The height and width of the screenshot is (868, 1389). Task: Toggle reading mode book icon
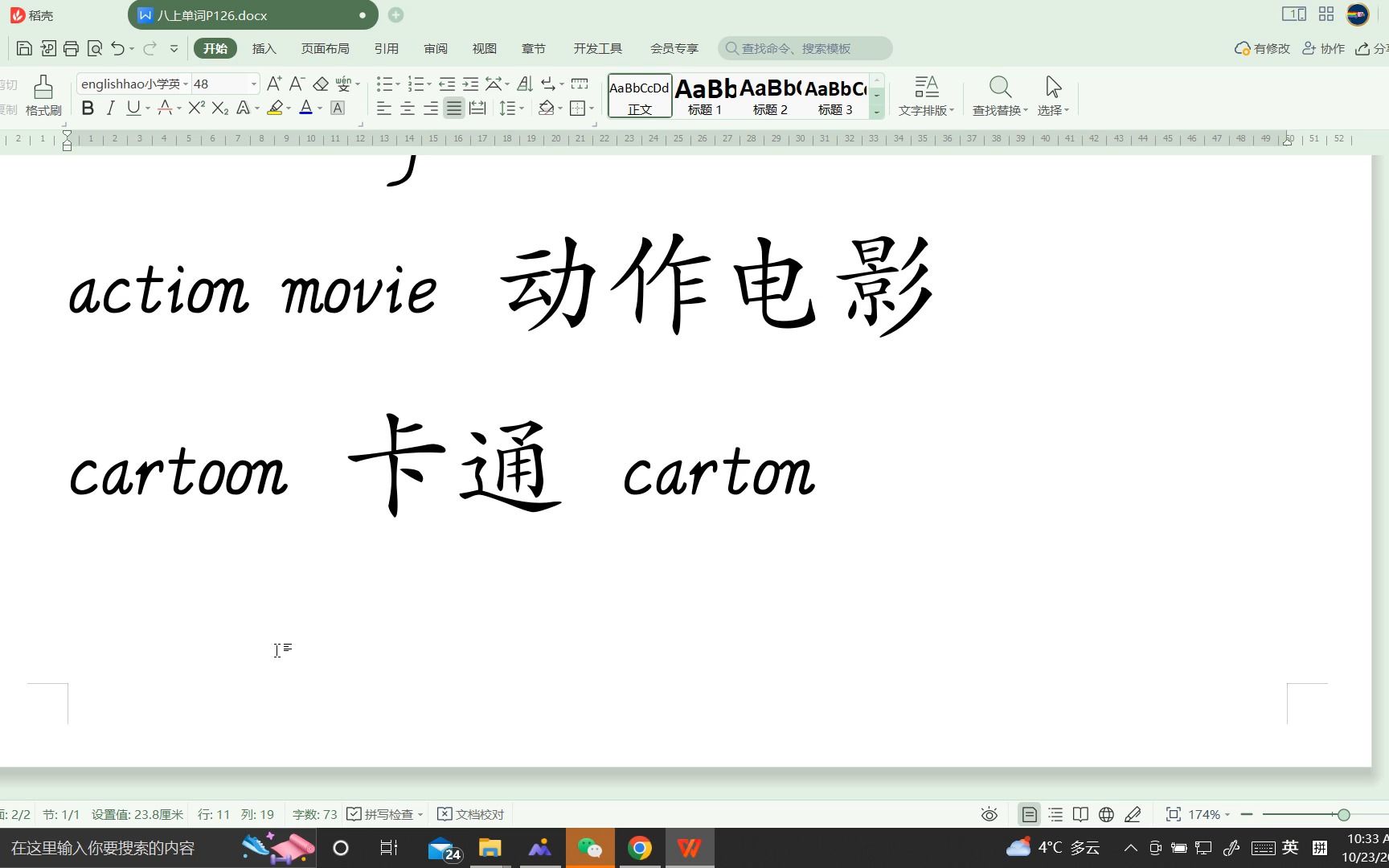pyautogui.click(x=1081, y=814)
